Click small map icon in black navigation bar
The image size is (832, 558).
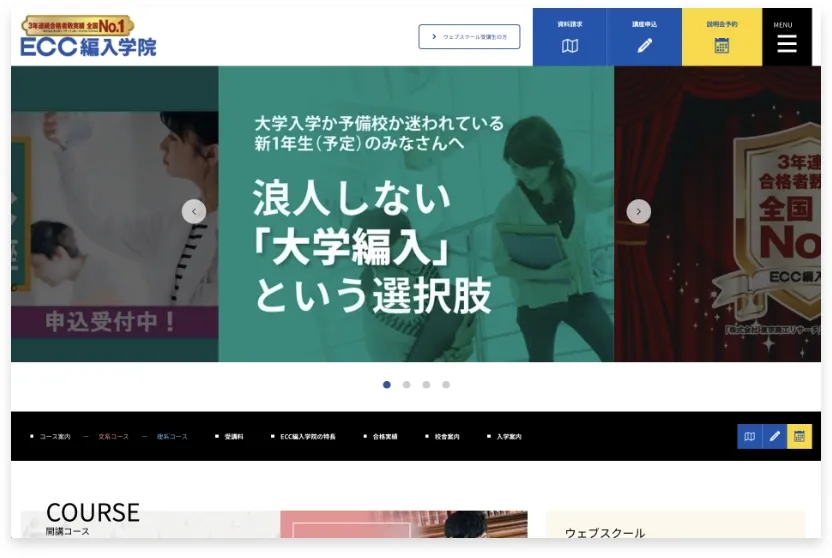tap(750, 437)
